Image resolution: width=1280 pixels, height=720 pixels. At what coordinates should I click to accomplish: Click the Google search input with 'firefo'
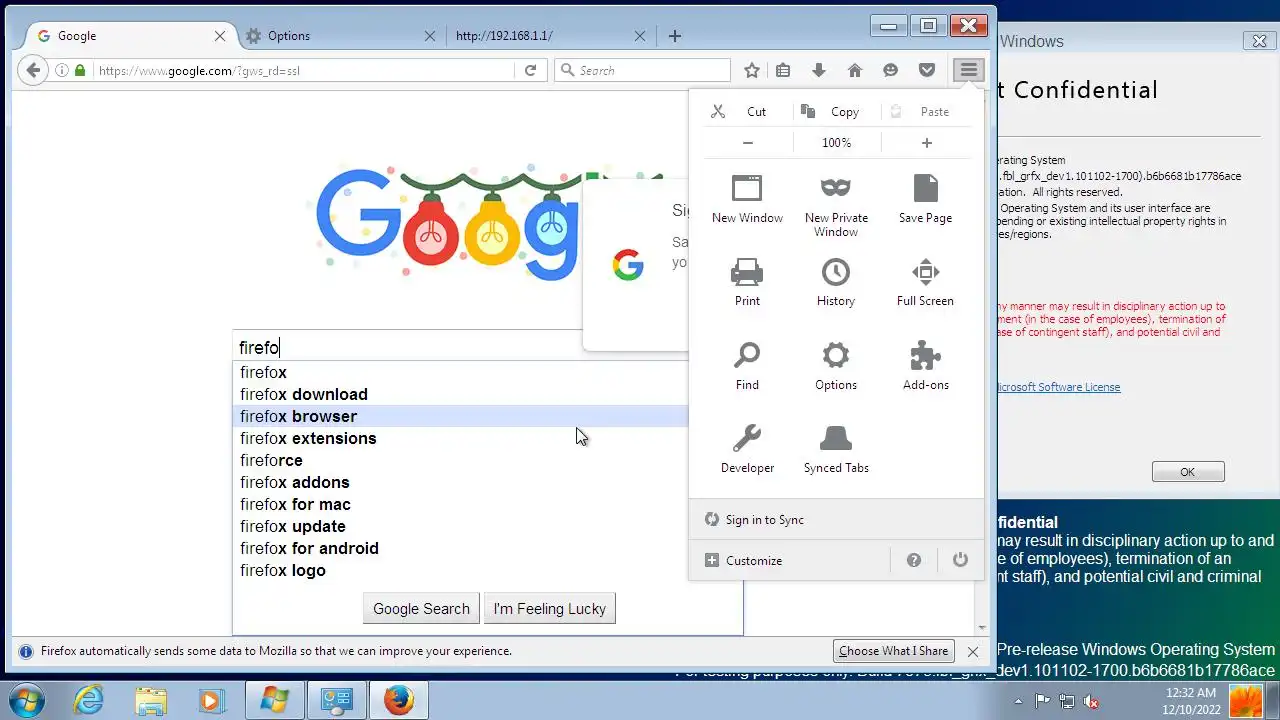[460, 347]
